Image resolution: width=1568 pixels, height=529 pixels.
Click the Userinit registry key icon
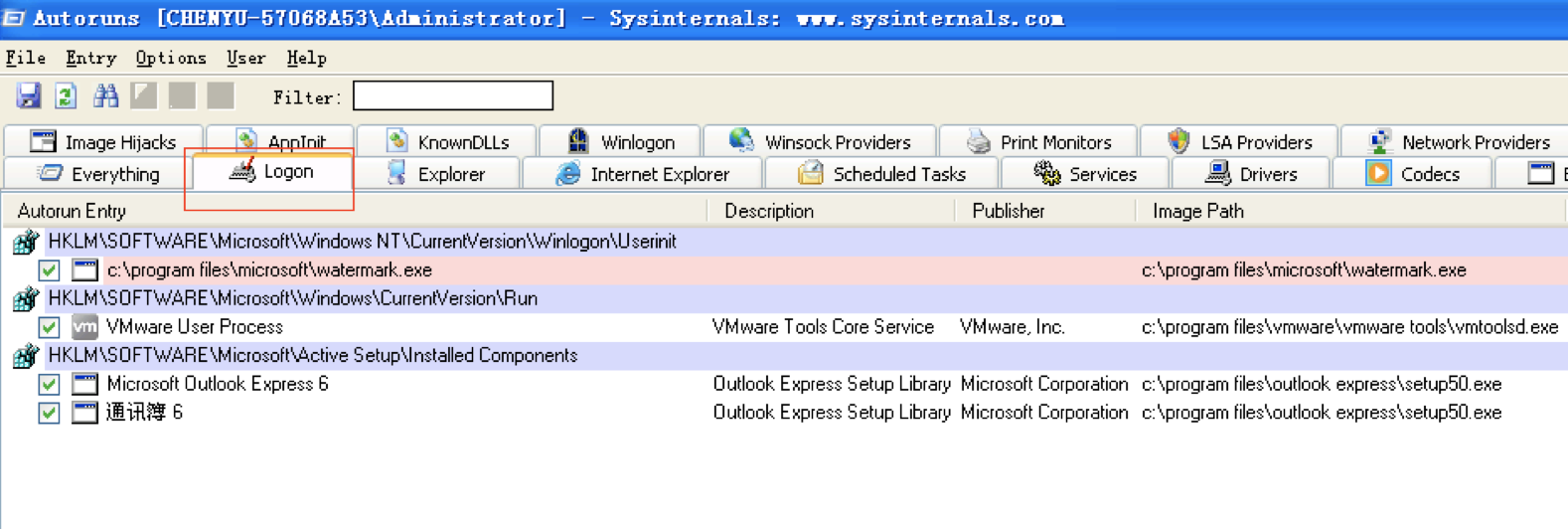(26, 242)
